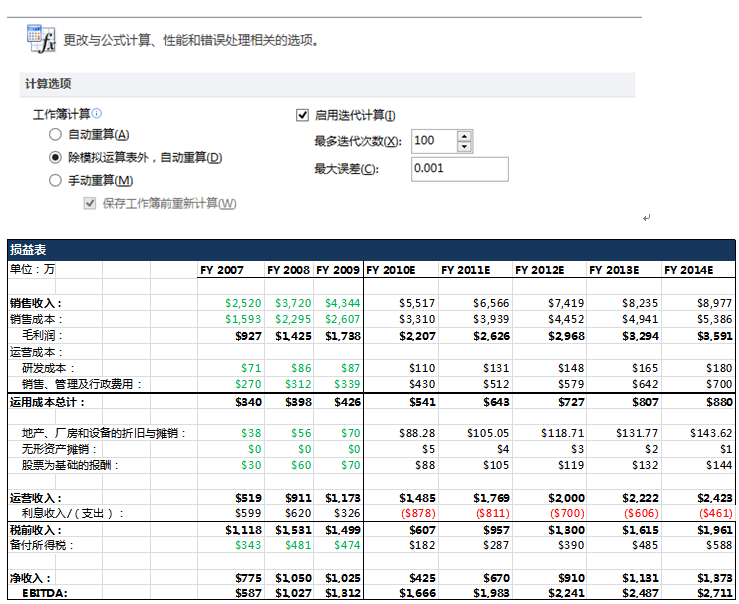This screenshot has height=604, width=739.
Task: Toggle the 启用迭代计算 checkbox
Action: pyautogui.click(x=303, y=115)
